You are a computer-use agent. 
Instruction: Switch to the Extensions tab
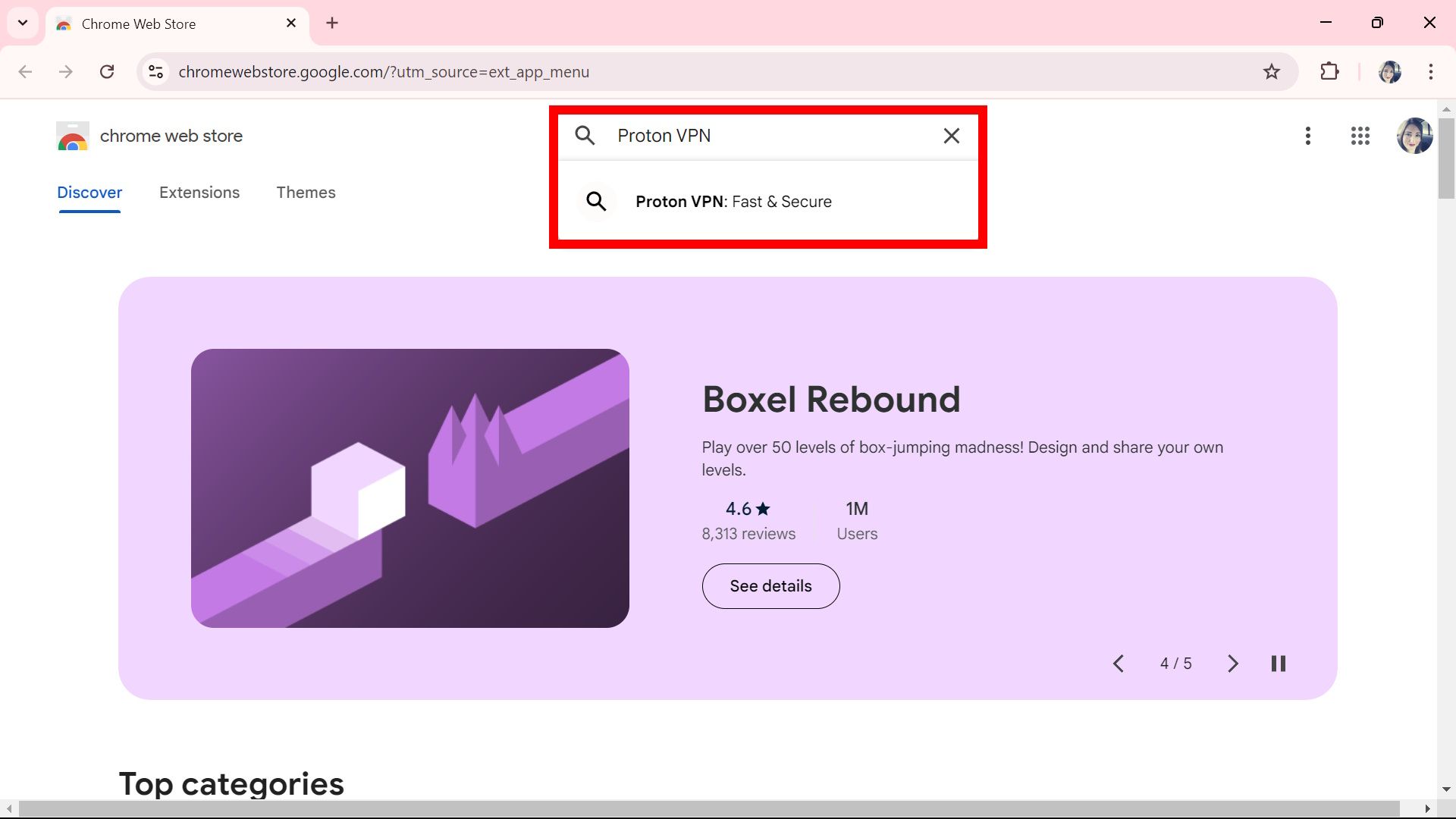click(199, 192)
